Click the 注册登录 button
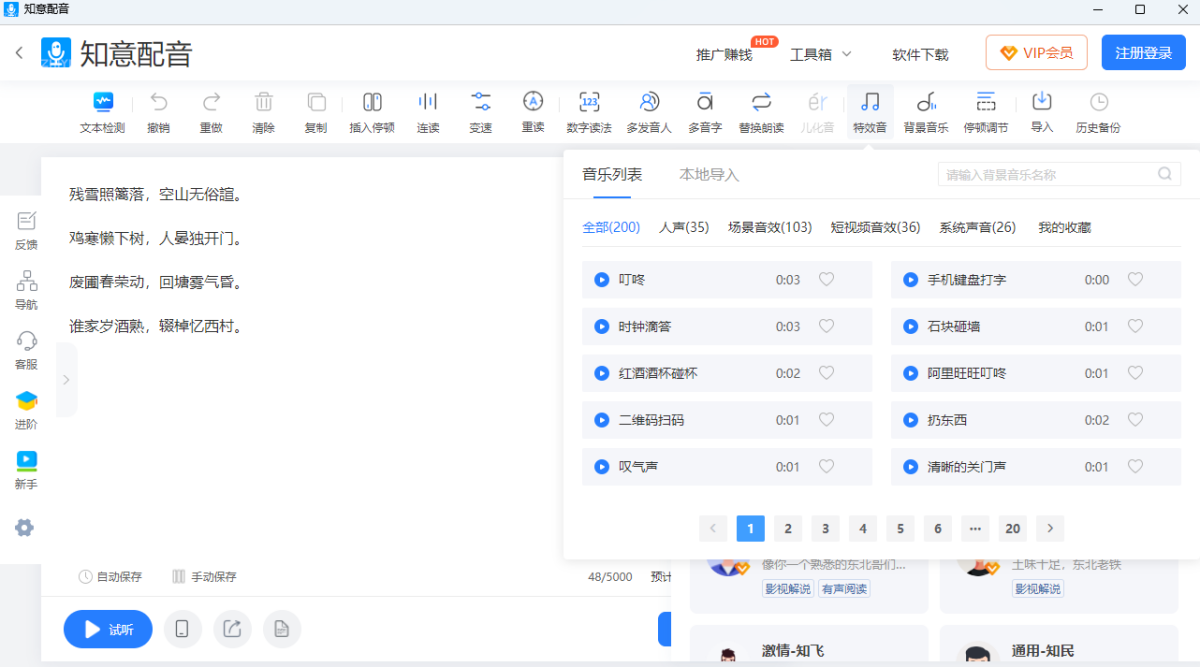 1143,53
